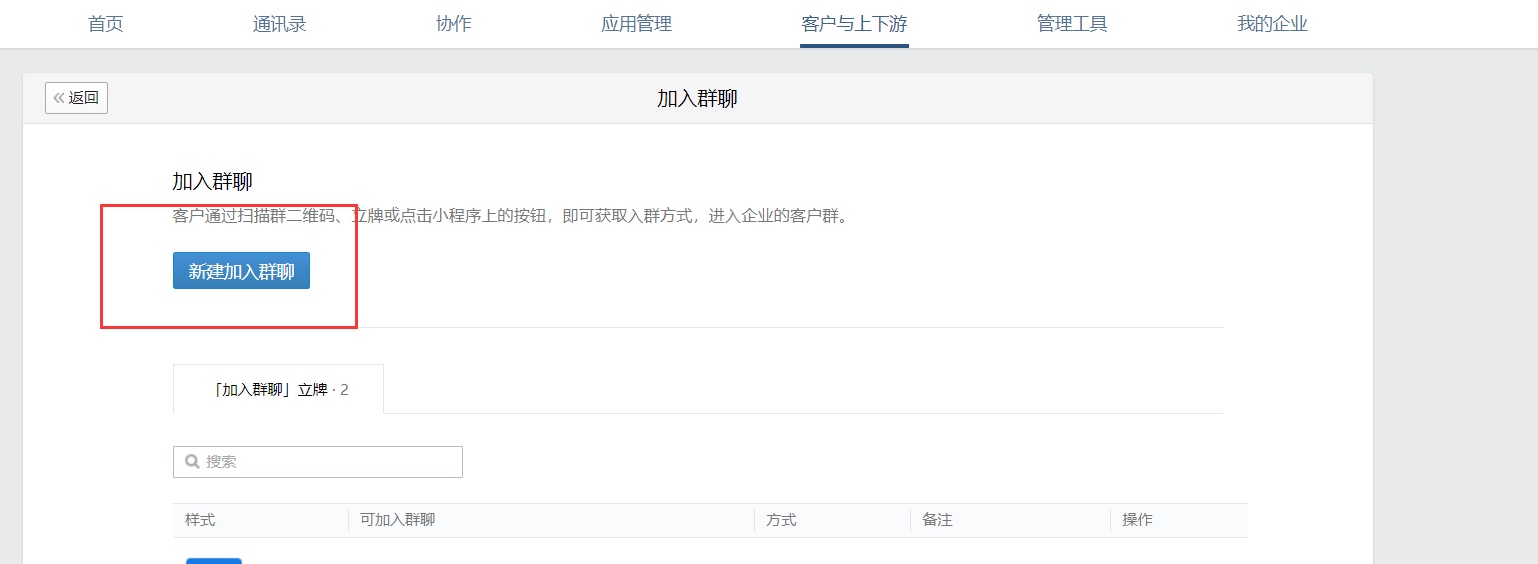Click the 返回 back button
Viewport: 1538px width, 564px height.
(76, 98)
